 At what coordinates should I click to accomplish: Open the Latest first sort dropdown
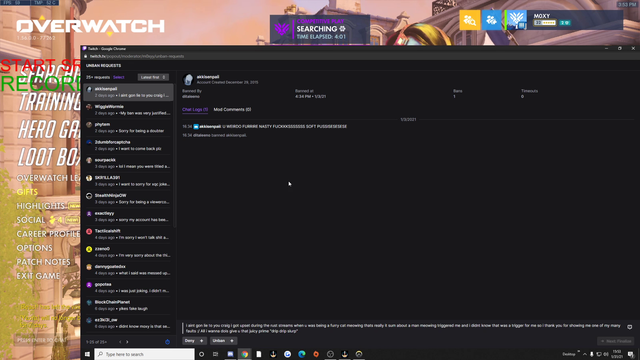[x=153, y=77]
